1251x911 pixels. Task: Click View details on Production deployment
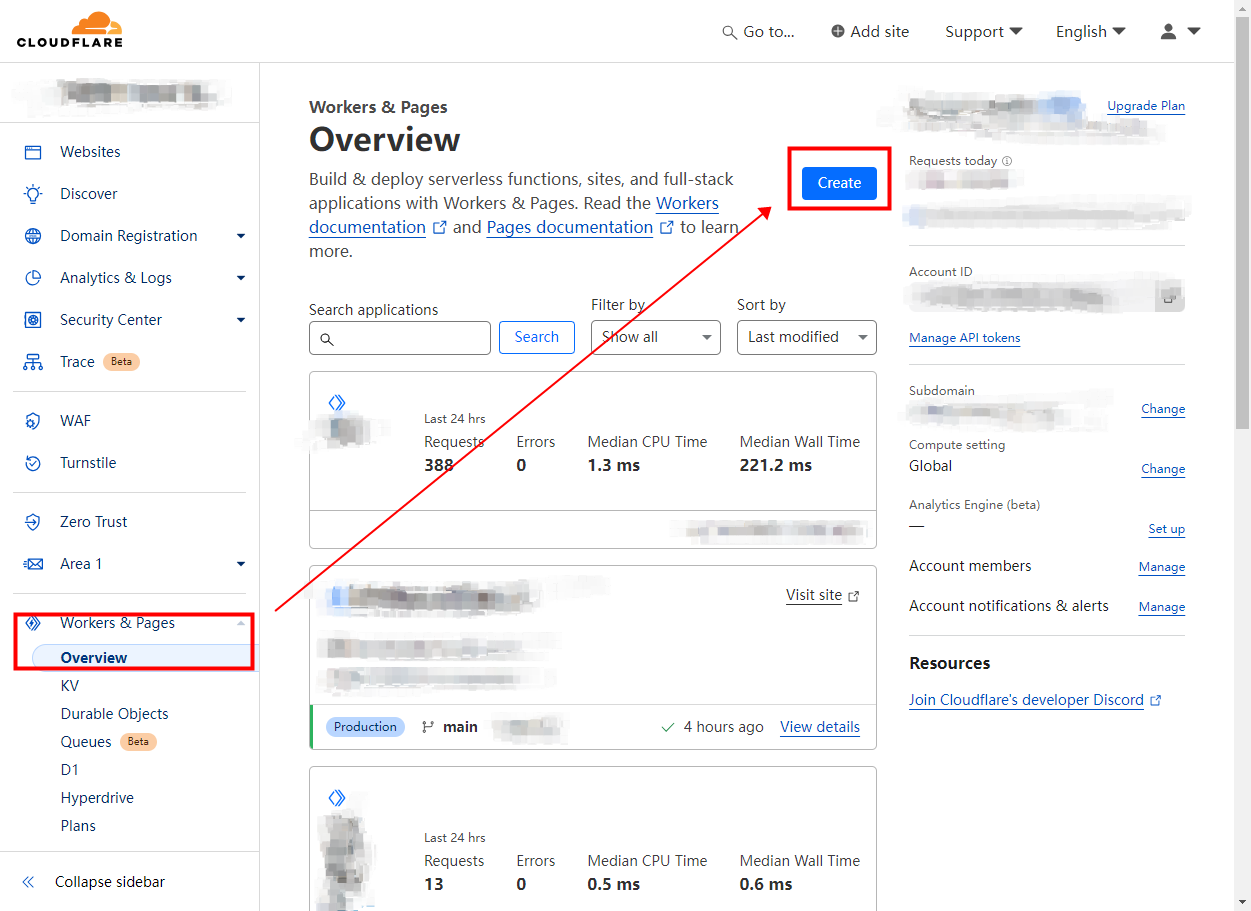(x=820, y=727)
